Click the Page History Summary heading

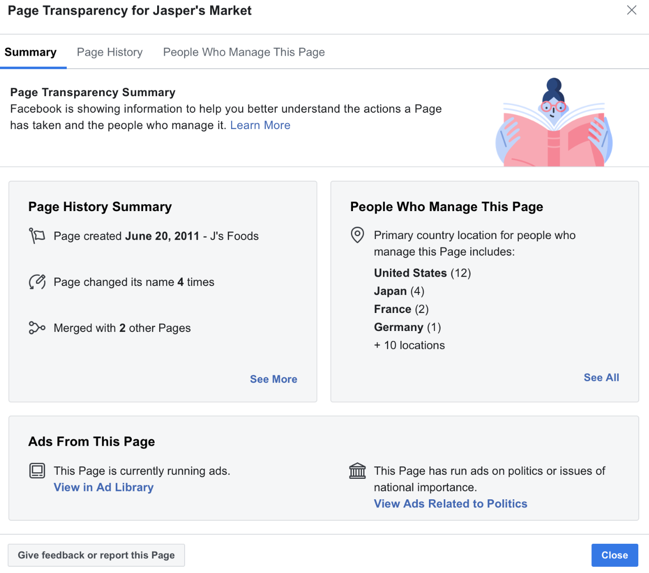[100, 207]
